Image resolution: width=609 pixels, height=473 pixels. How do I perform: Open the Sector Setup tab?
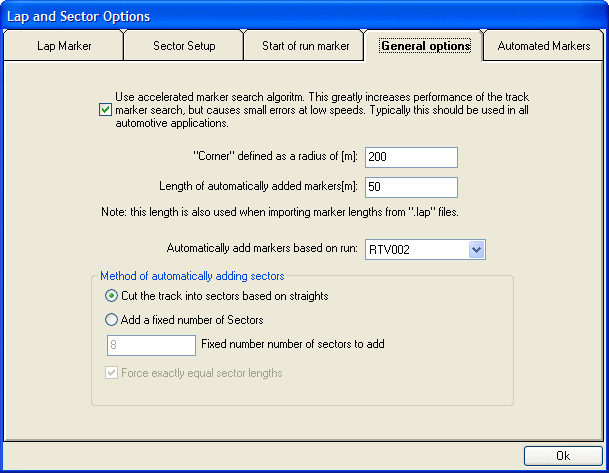(x=184, y=46)
